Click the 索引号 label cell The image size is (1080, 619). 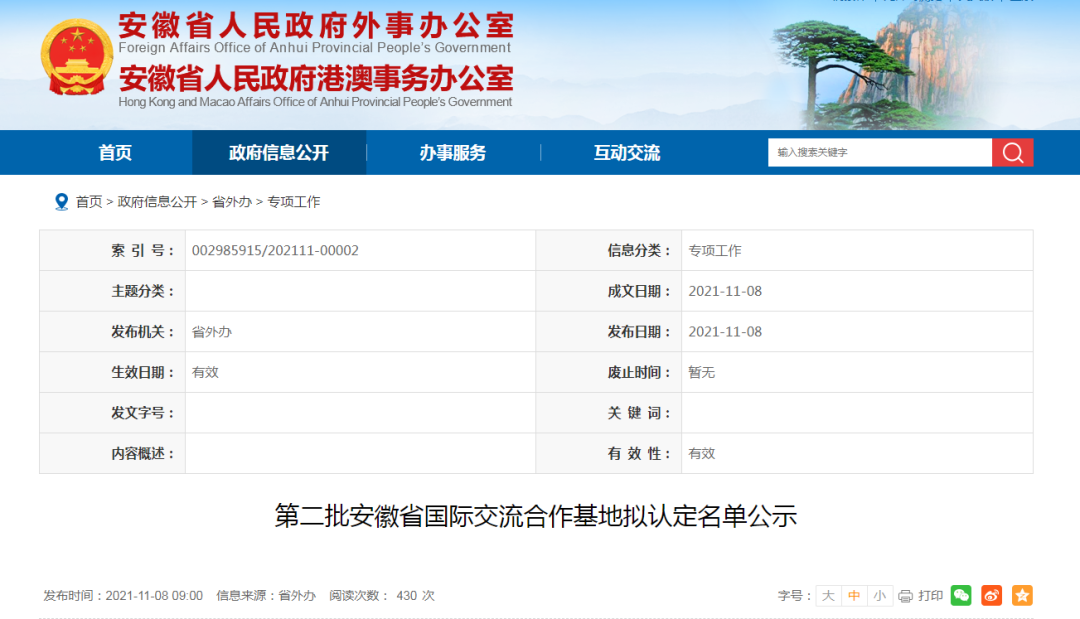tap(112, 251)
